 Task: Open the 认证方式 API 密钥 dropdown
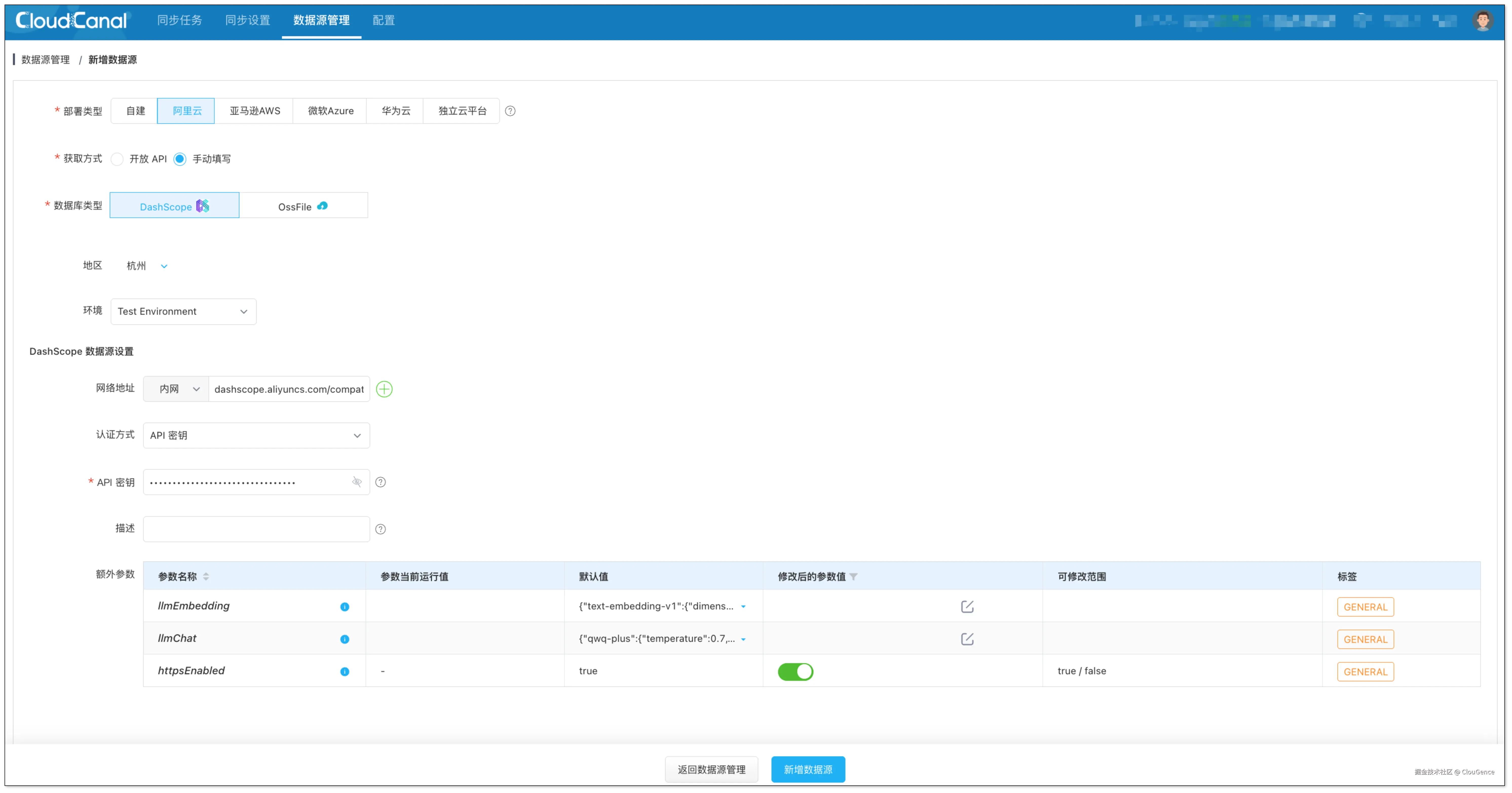(x=256, y=435)
